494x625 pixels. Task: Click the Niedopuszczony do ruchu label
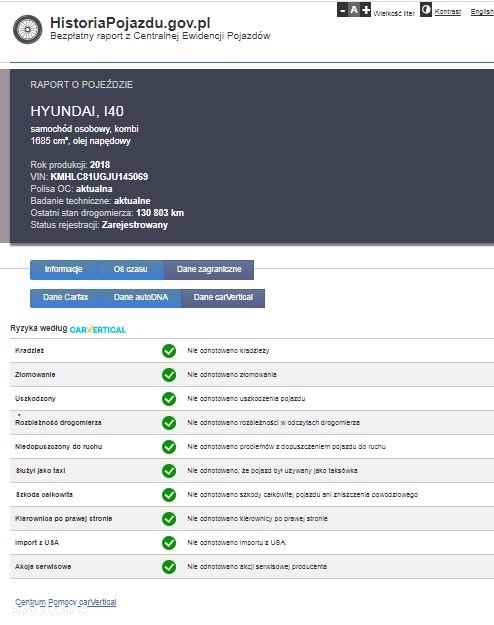pyautogui.click(x=59, y=447)
